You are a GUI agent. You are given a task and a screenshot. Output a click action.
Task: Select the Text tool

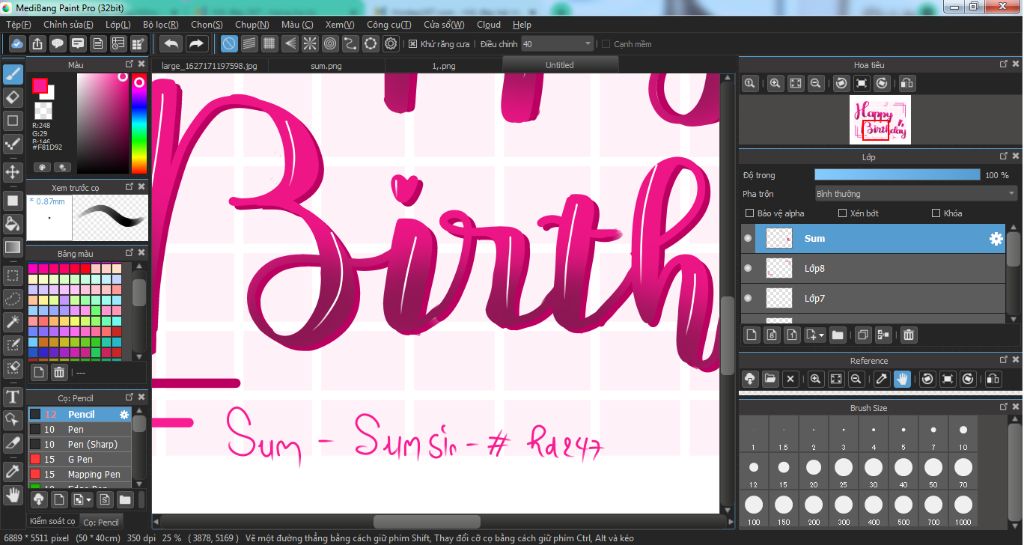[12, 397]
